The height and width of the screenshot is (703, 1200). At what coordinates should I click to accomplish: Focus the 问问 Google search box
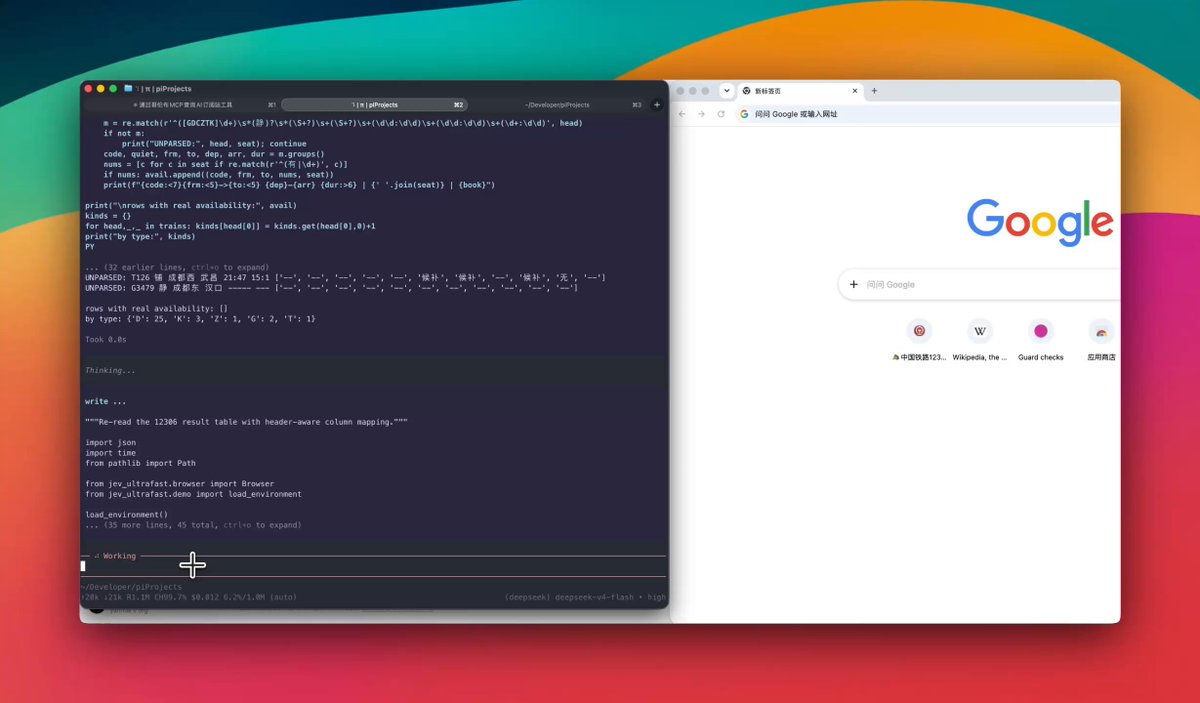tap(980, 285)
